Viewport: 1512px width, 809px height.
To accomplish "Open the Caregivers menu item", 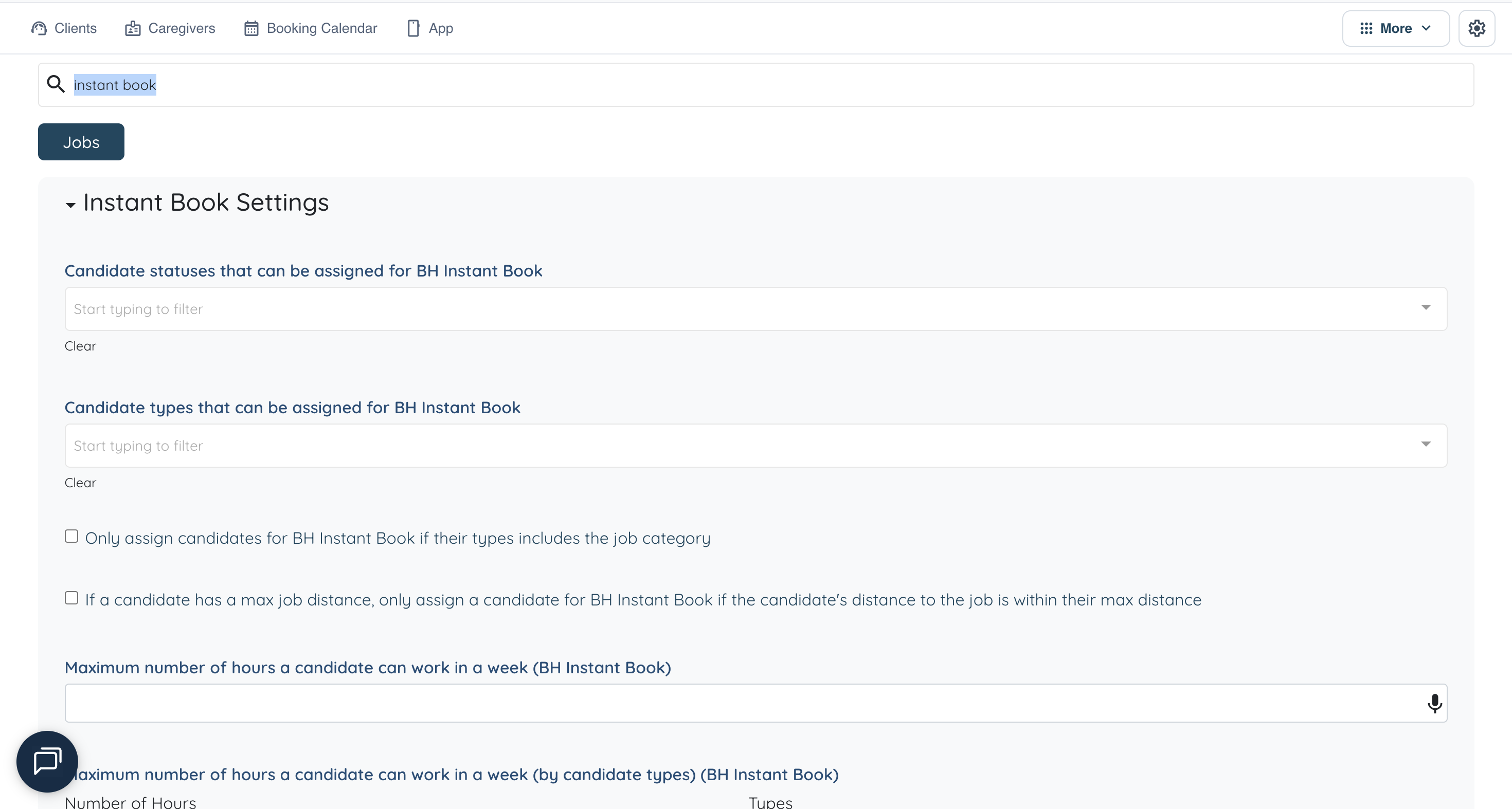I will 182,28.
